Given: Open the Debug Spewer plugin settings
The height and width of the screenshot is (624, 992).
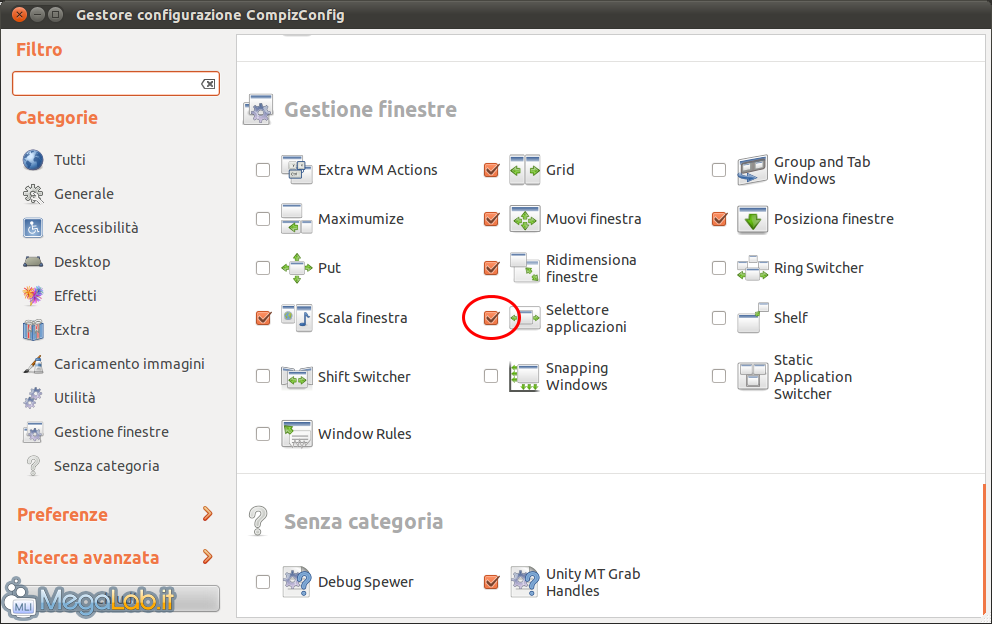Looking at the screenshot, I should tap(366, 582).
